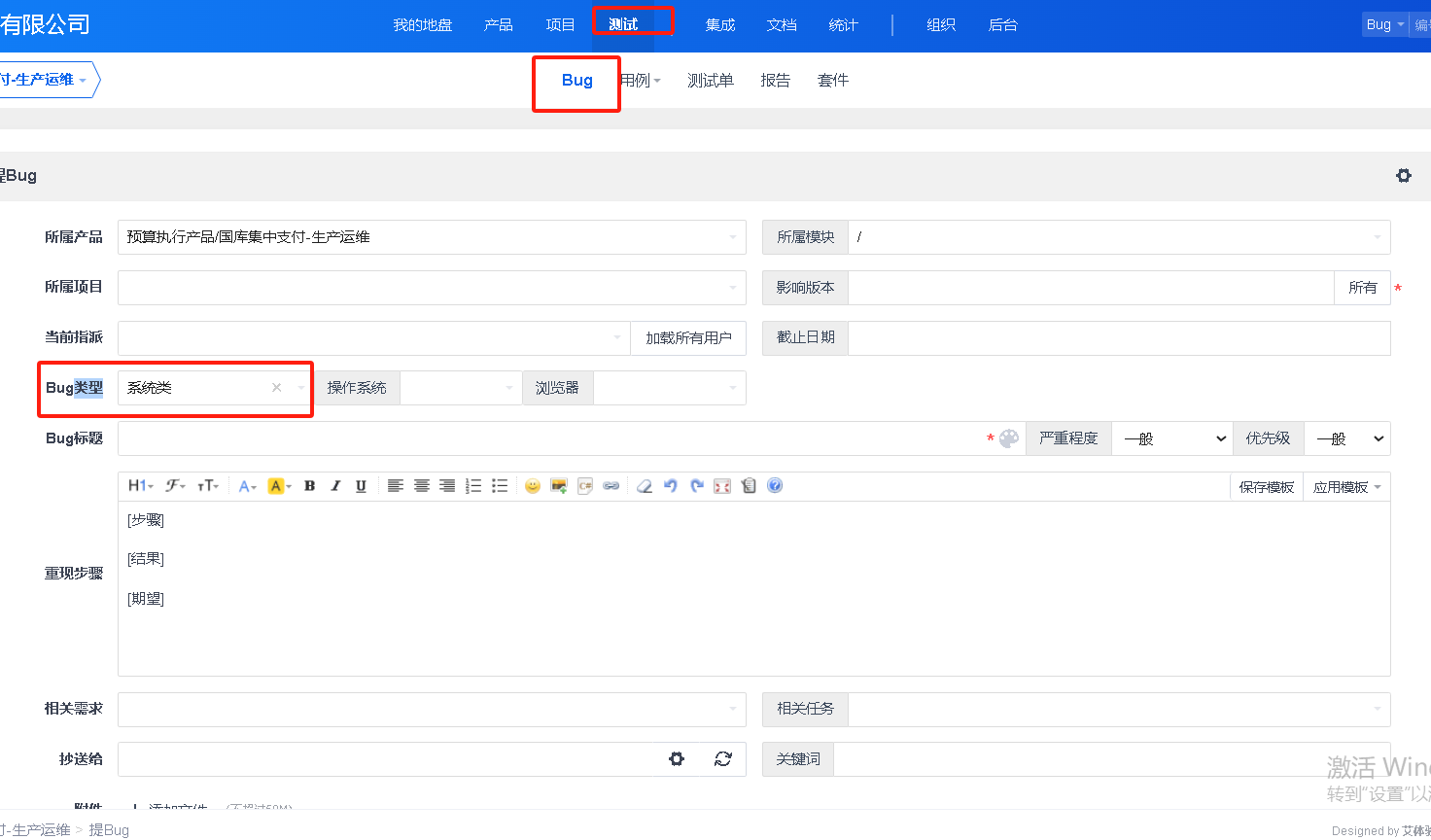Insert an image into the editor
This screenshot has height=840, width=1431.
[558, 486]
